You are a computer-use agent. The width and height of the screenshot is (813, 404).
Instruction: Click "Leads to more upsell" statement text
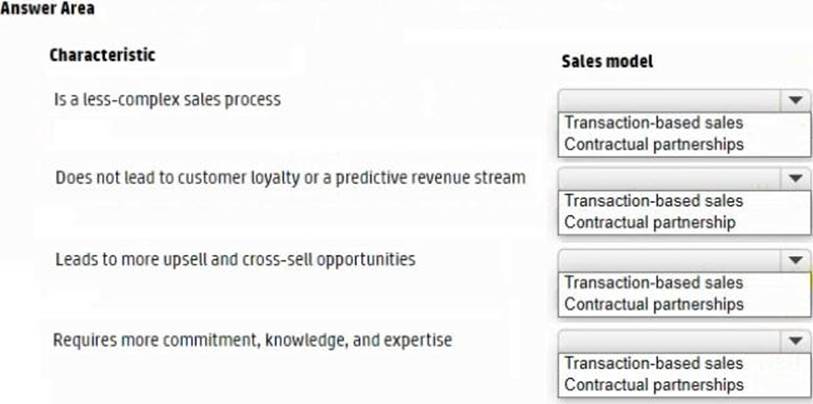tap(234, 259)
